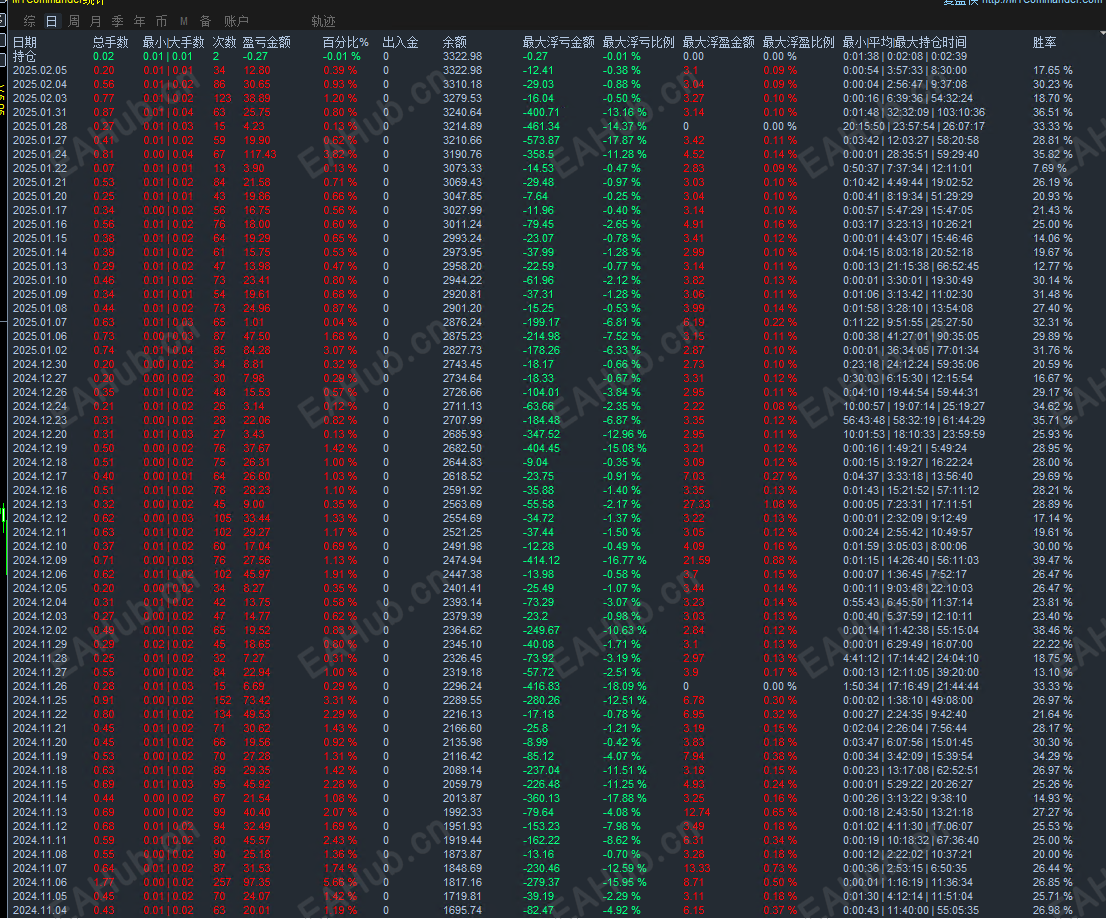Select the 2024.11.04 date row
This screenshot has width=1106, height=919.
click(40, 911)
